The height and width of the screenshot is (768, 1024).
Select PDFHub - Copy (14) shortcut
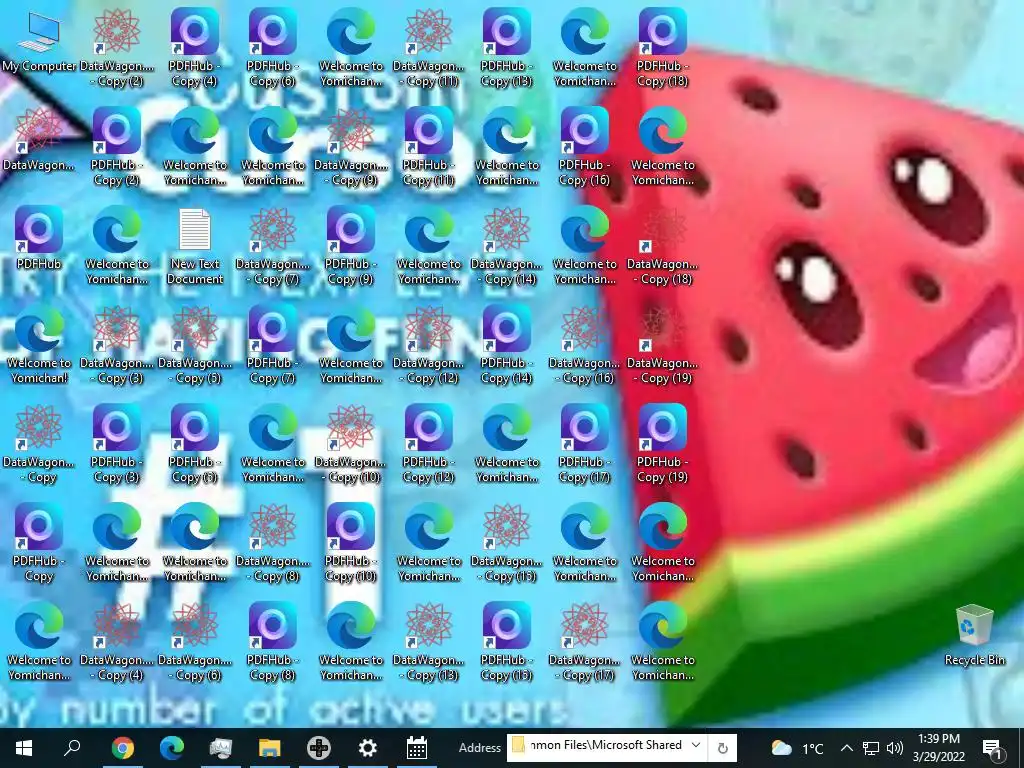tap(506, 346)
